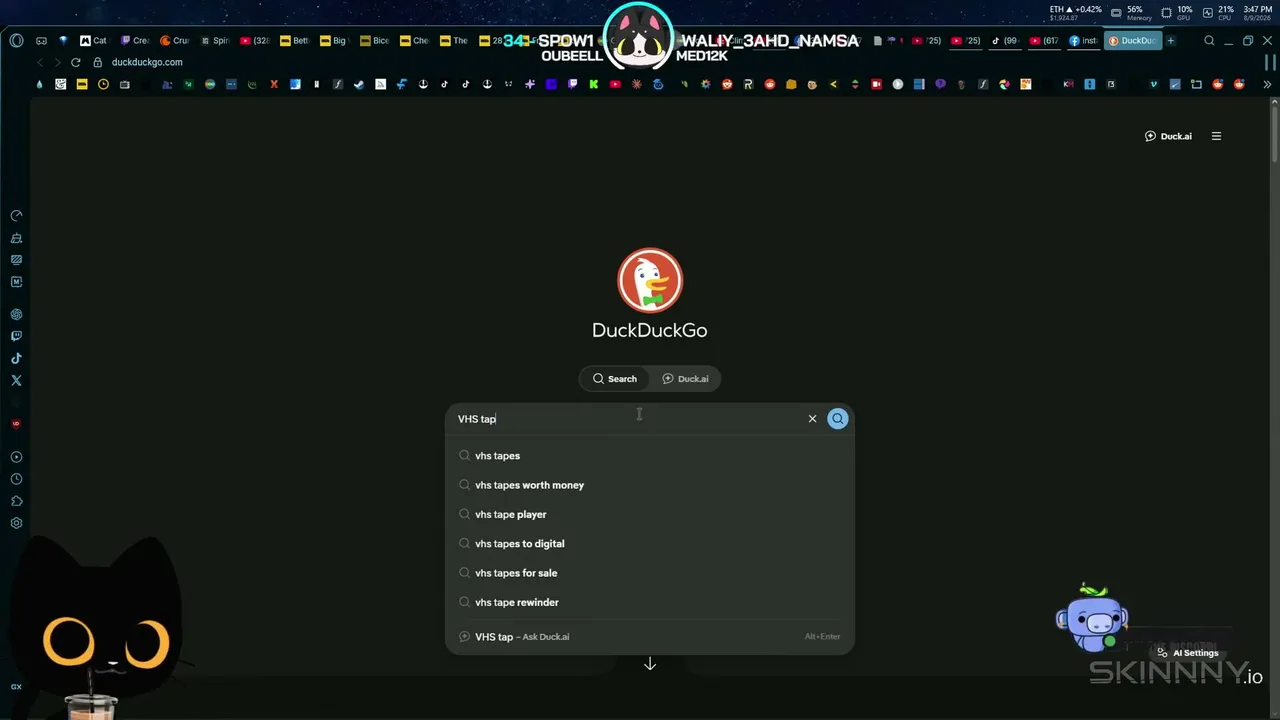This screenshot has height=720, width=1280.
Task: Ask Duck.ai about "VHS tap"
Action: 650,637
